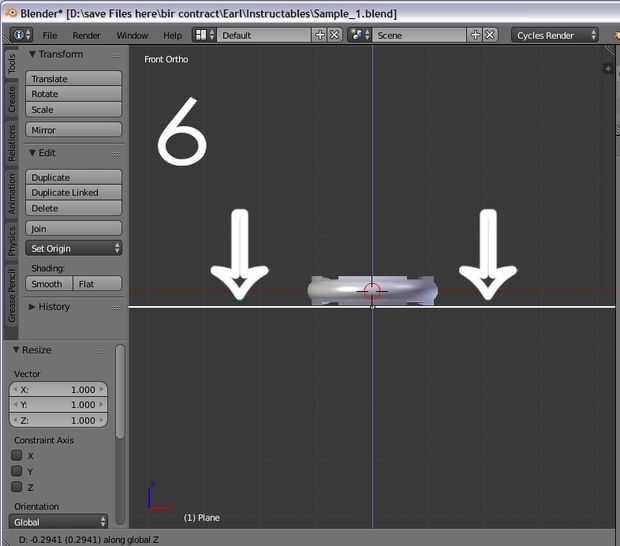Image resolution: width=620 pixels, height=546 pixels.
Task: Open the Info editor type selector icon
Action: pos(21,35)
